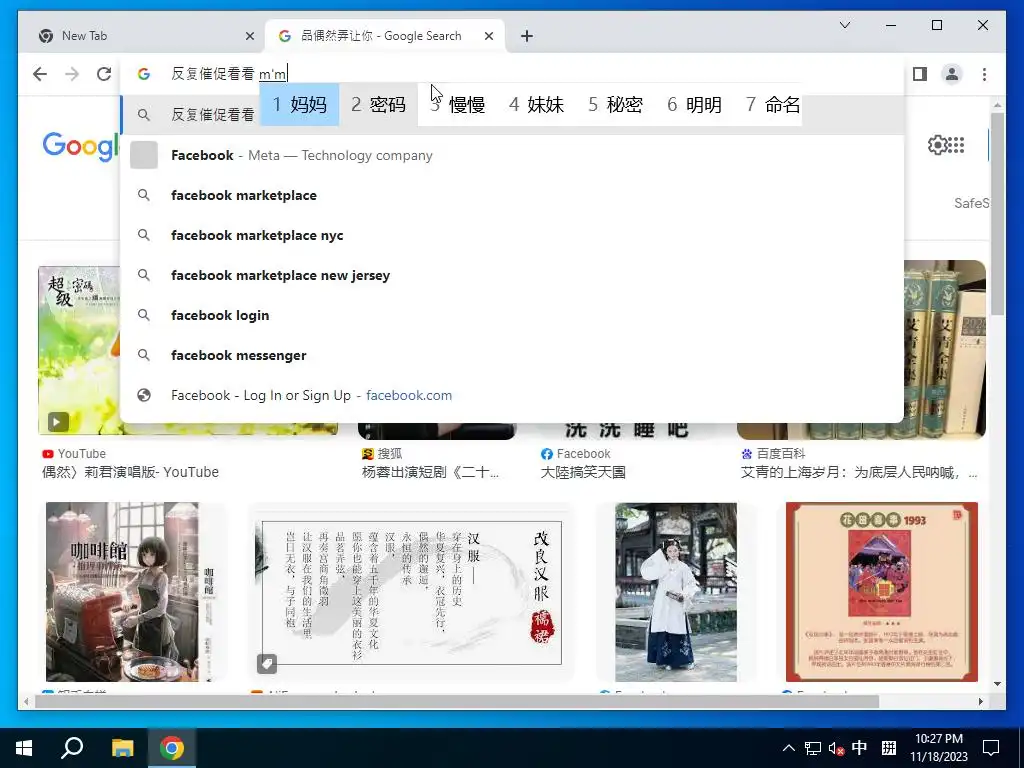Select suggestion facebook marketplace nyc
Screen dimensions: 1024x768
[512, 235]
